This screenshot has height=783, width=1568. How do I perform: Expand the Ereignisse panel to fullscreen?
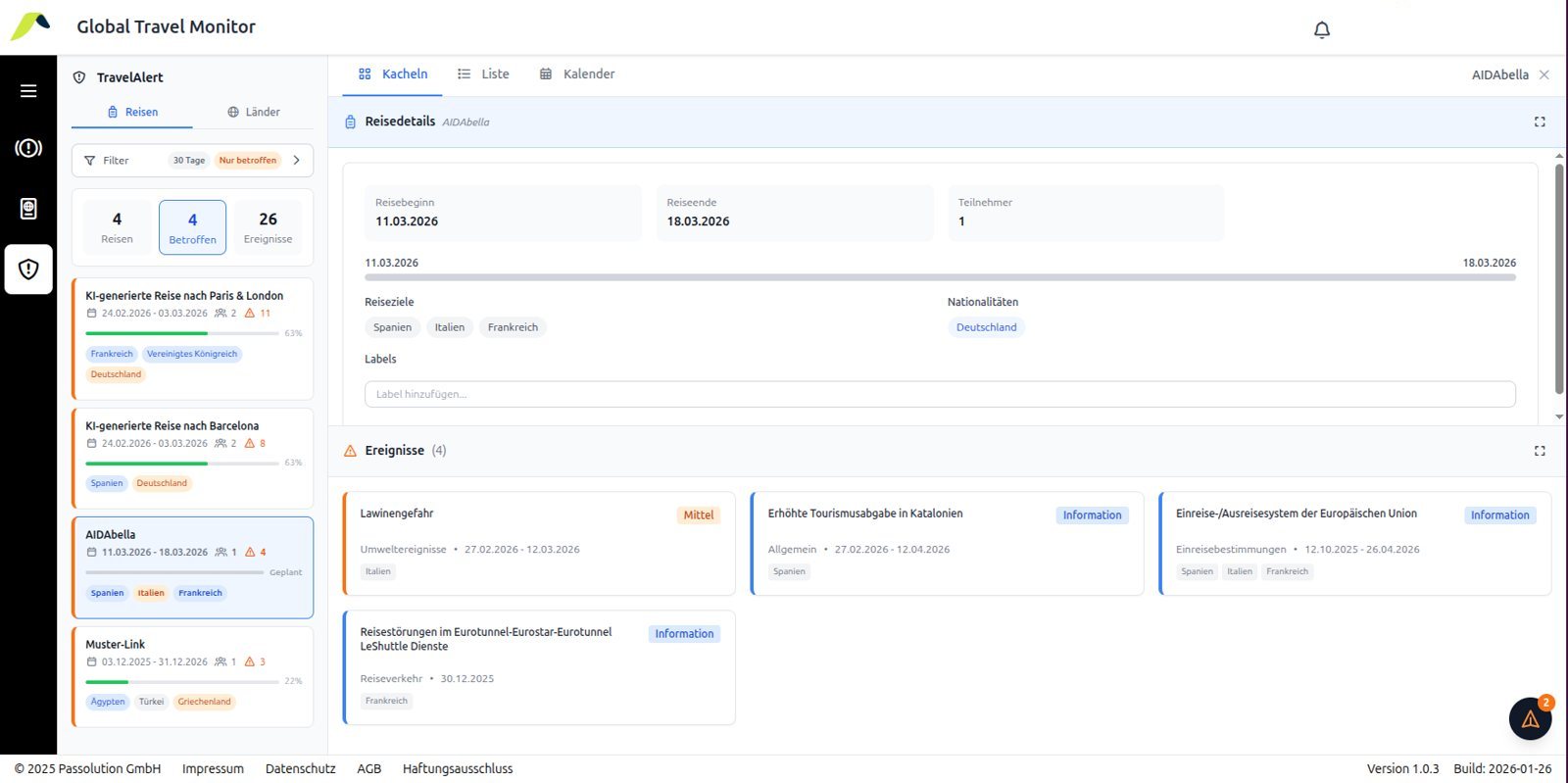tap(1540, 451)
